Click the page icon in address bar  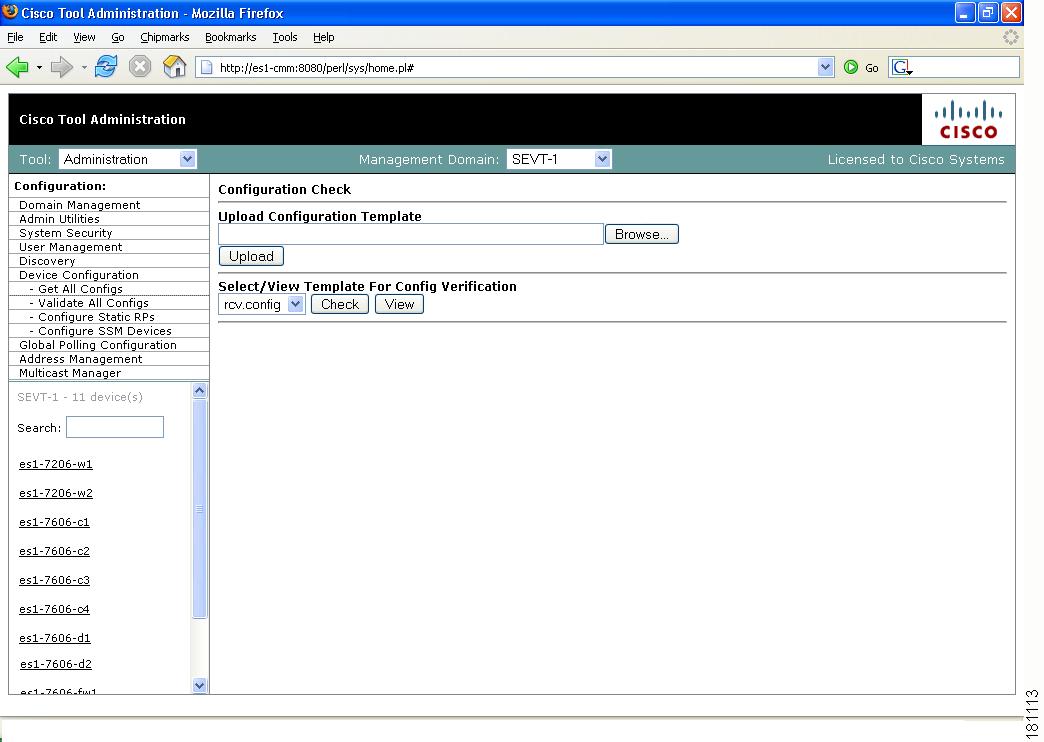pos(206,67)
